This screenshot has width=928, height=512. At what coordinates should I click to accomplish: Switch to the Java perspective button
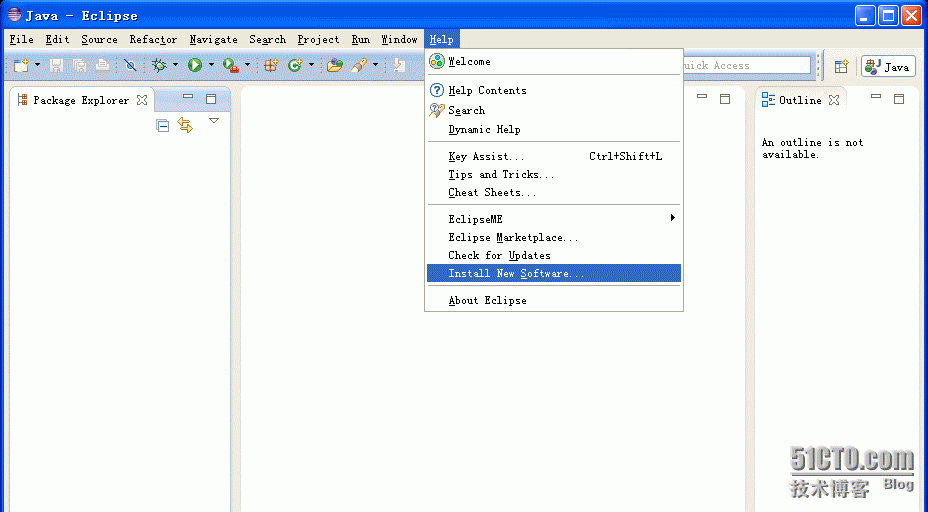tap(888, 66)
